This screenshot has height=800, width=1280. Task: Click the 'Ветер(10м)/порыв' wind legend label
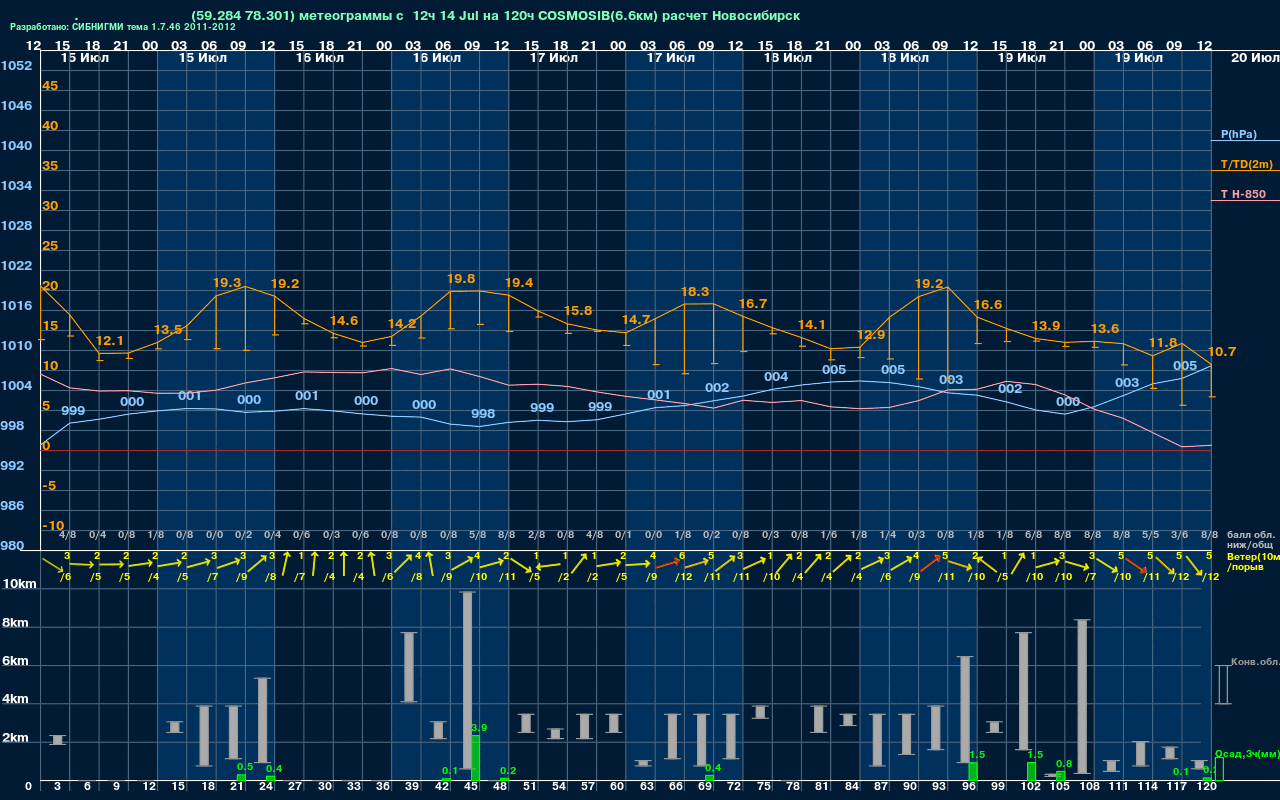[x=1253, y=562]
